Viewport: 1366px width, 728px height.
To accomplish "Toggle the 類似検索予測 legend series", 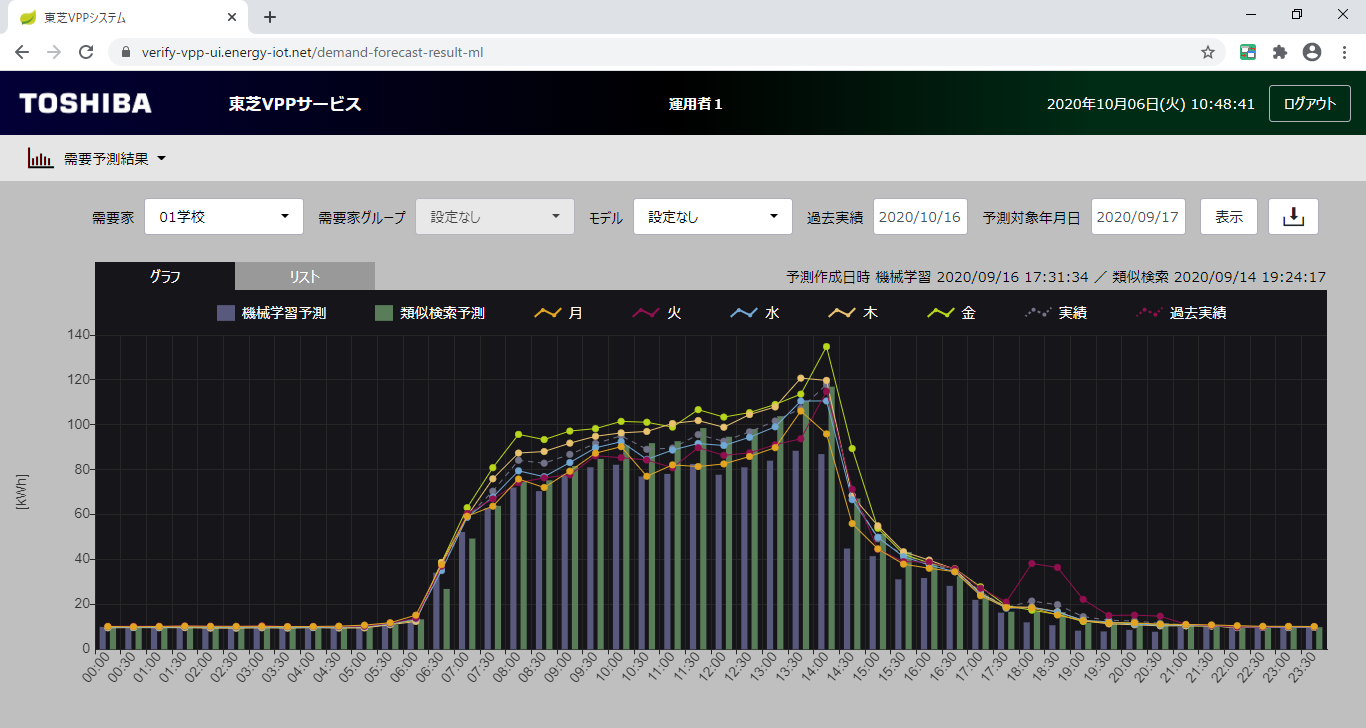I will pyautogui.click(x=430, y=313).
